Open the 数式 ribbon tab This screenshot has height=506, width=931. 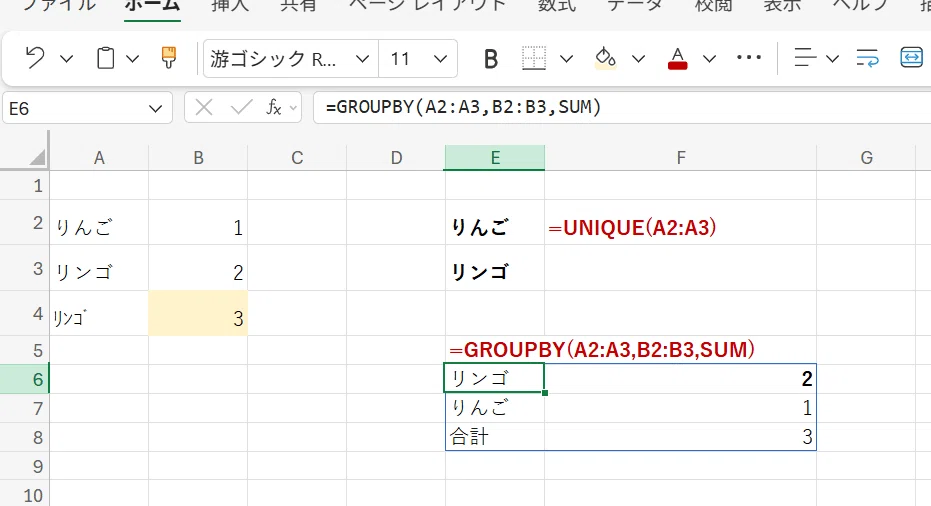[556, 6]
